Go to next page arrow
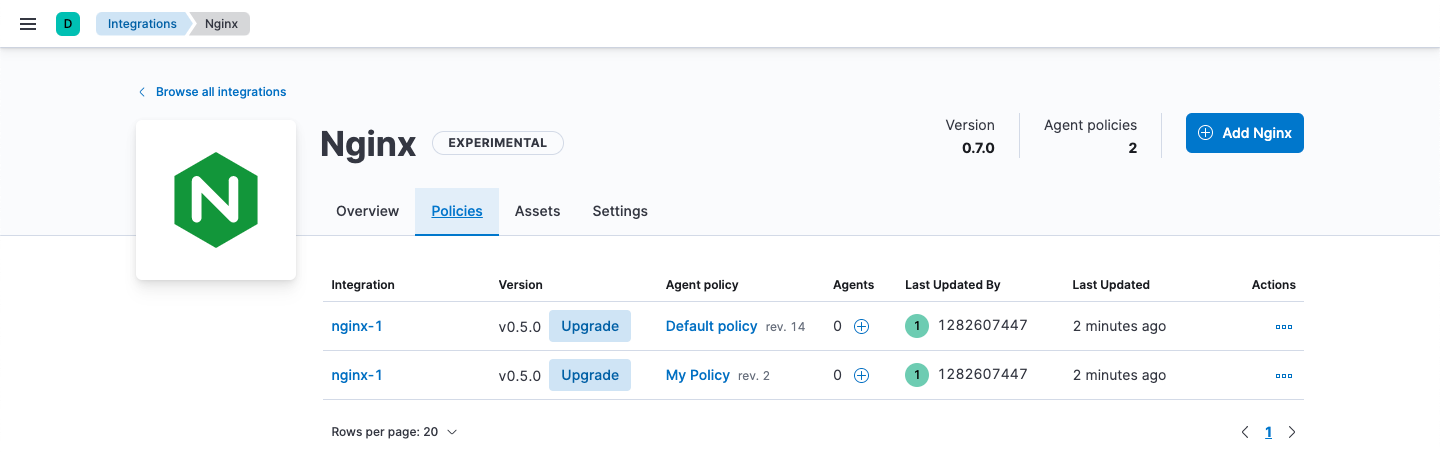This screenshot has width=1440, height=452. point(1292,432)
